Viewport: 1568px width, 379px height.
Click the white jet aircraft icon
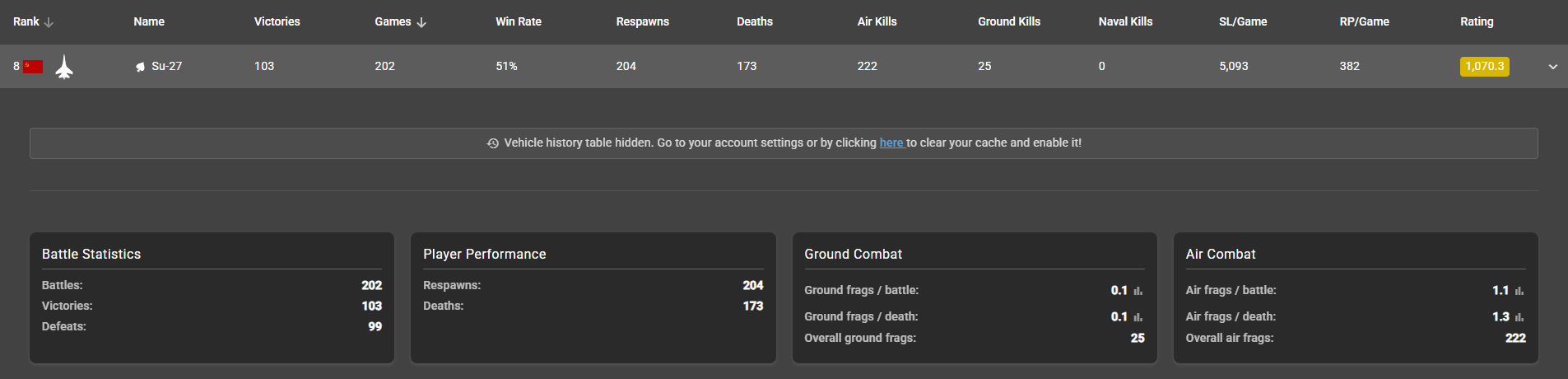click(x=64, y=67)
